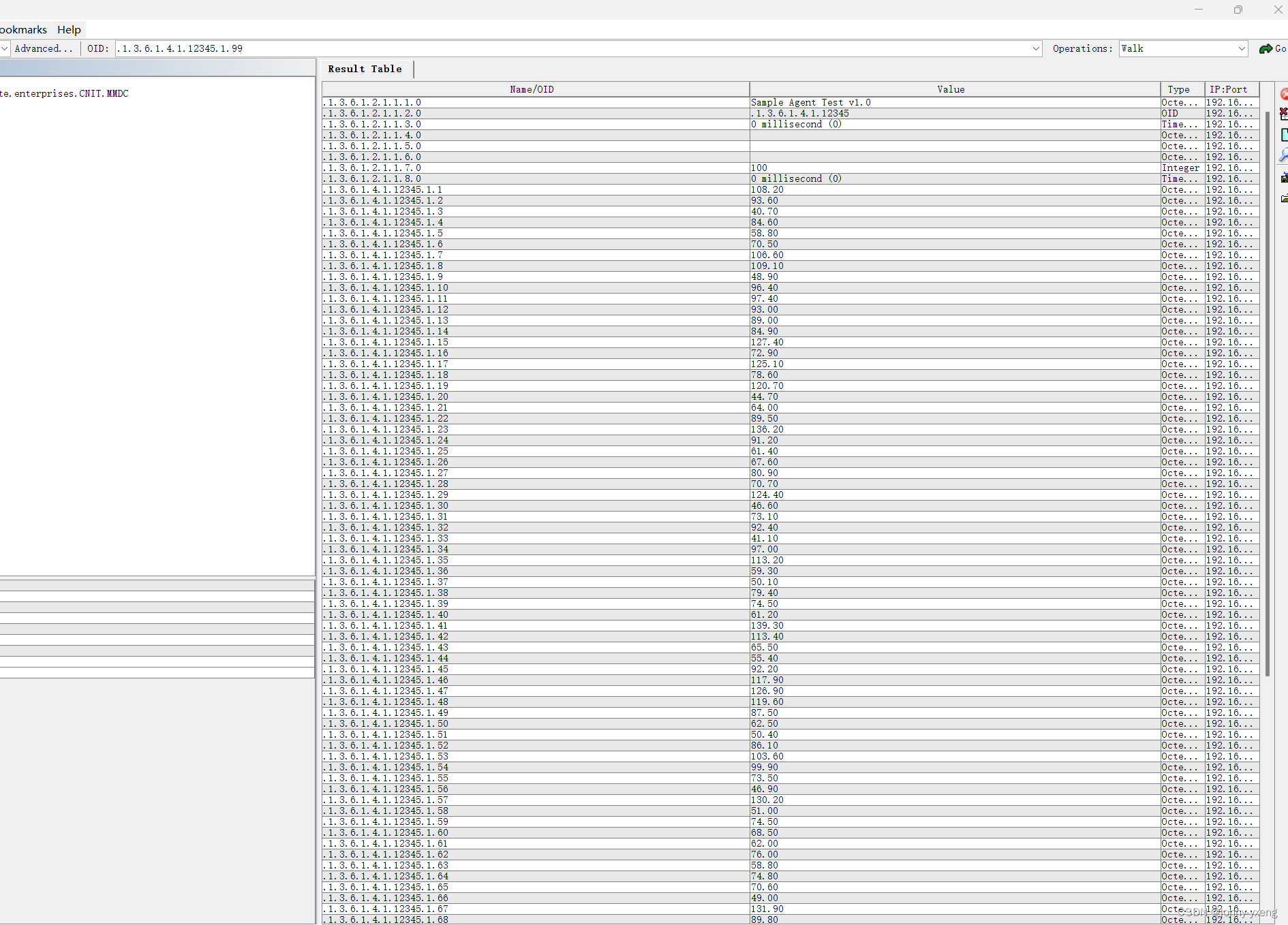Click the Integer type cell

1181,168
